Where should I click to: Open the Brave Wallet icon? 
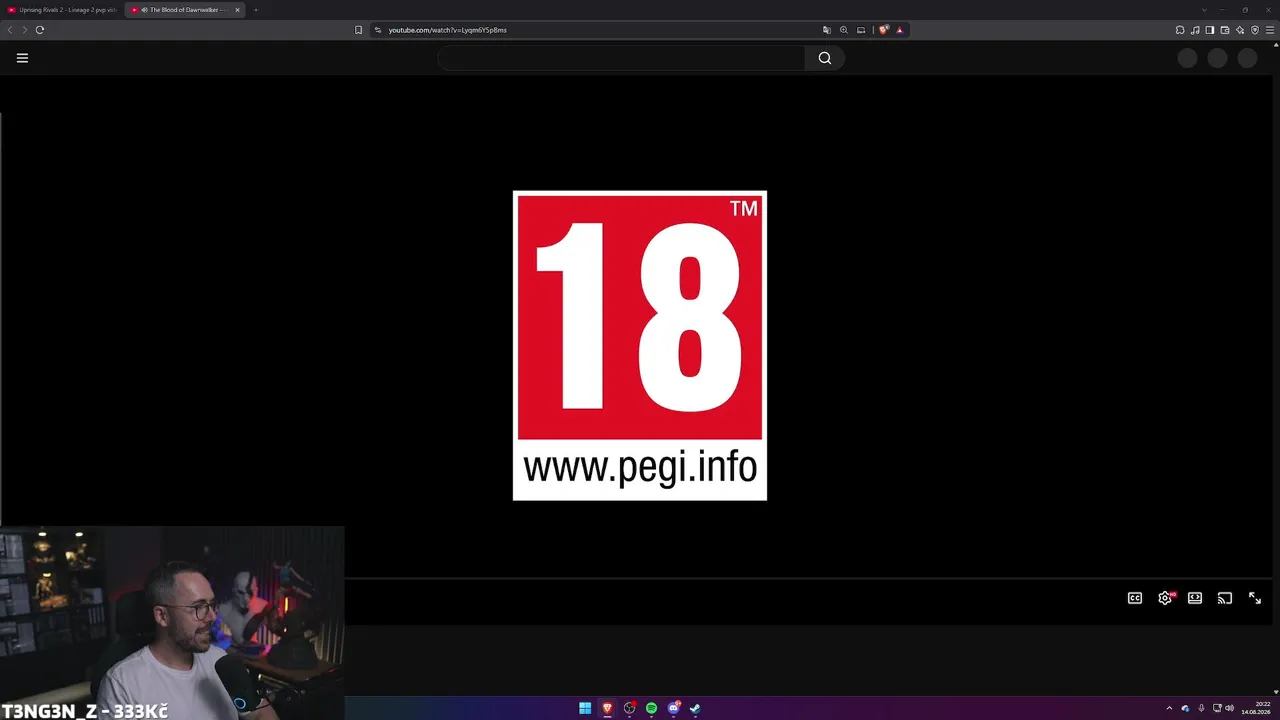pyautogui.click(x=1225, y=30)
